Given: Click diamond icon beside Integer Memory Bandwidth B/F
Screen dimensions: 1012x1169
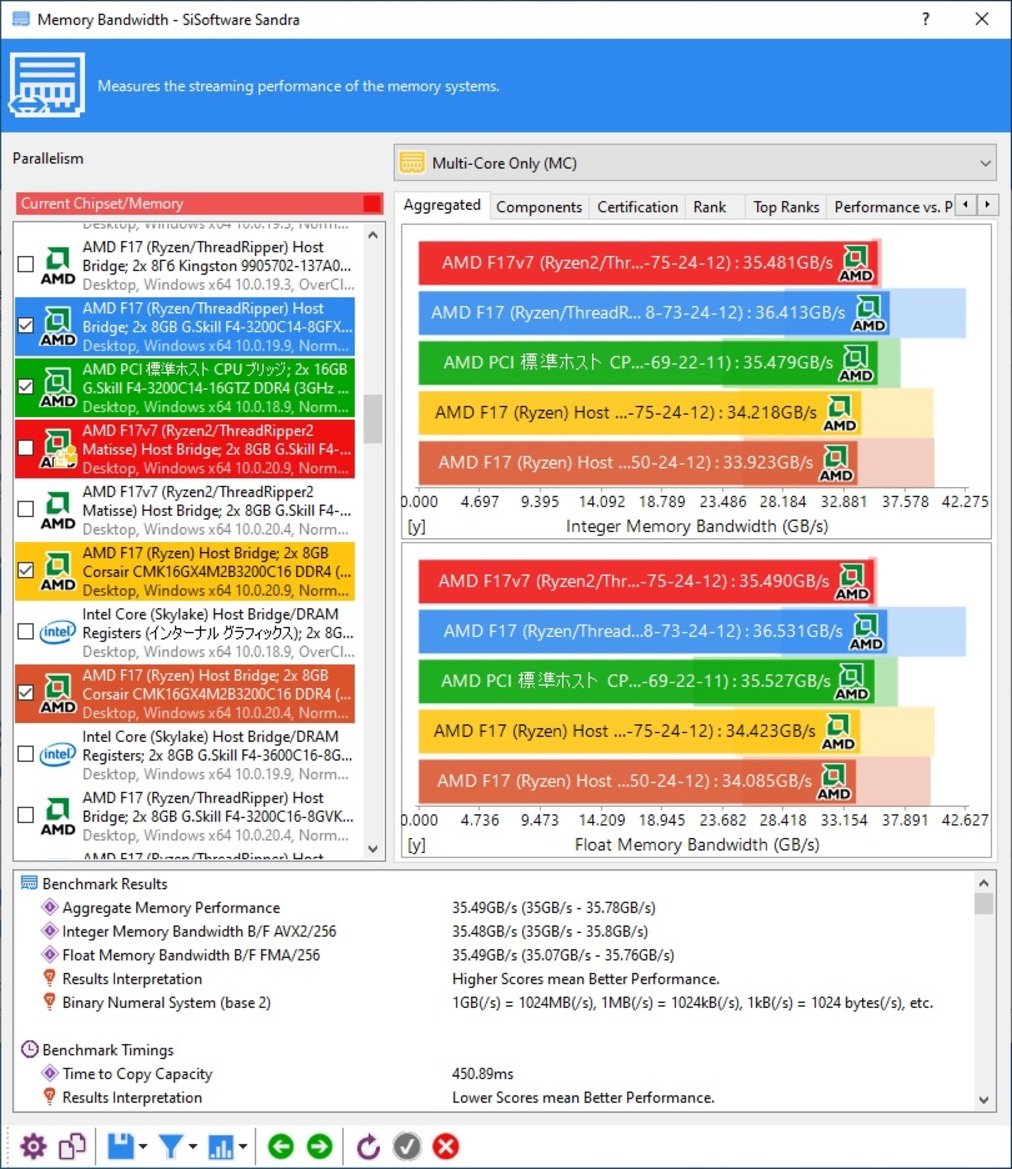Looking at the screenshot, I should pos(50,930).
